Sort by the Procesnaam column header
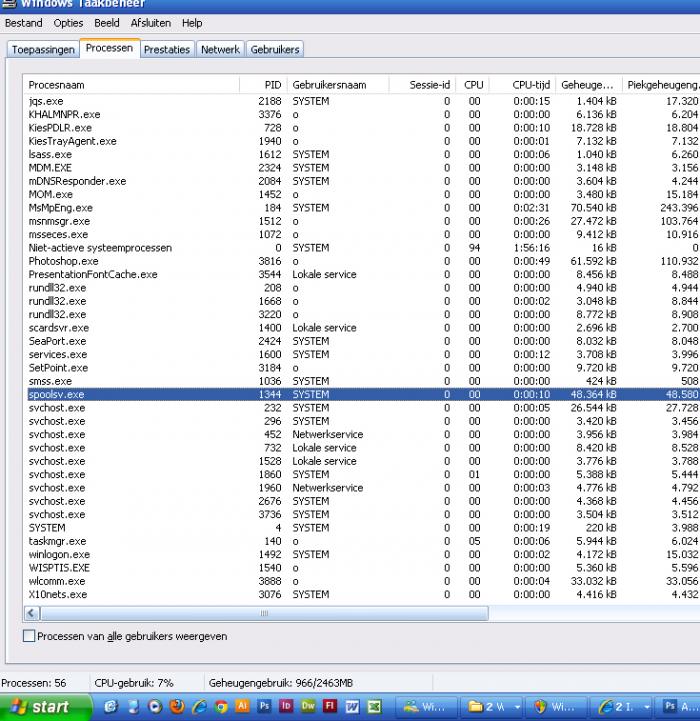The image size is (700, 721). tap(131, 85)
